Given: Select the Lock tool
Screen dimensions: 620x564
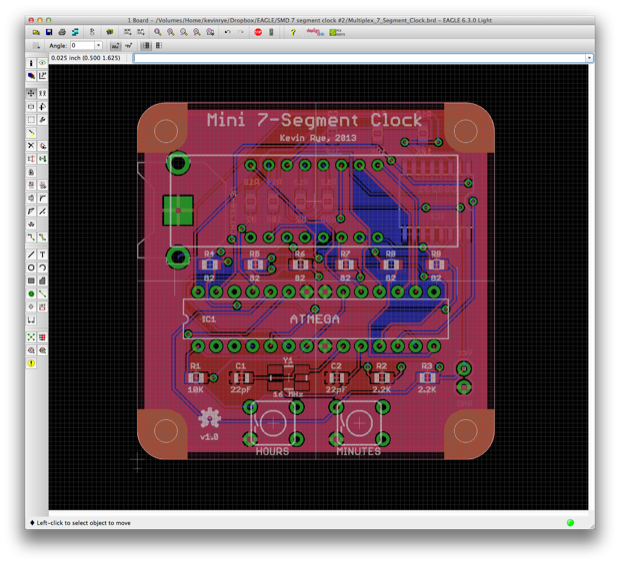Looking at the screenshot, I should coord(31,172).
